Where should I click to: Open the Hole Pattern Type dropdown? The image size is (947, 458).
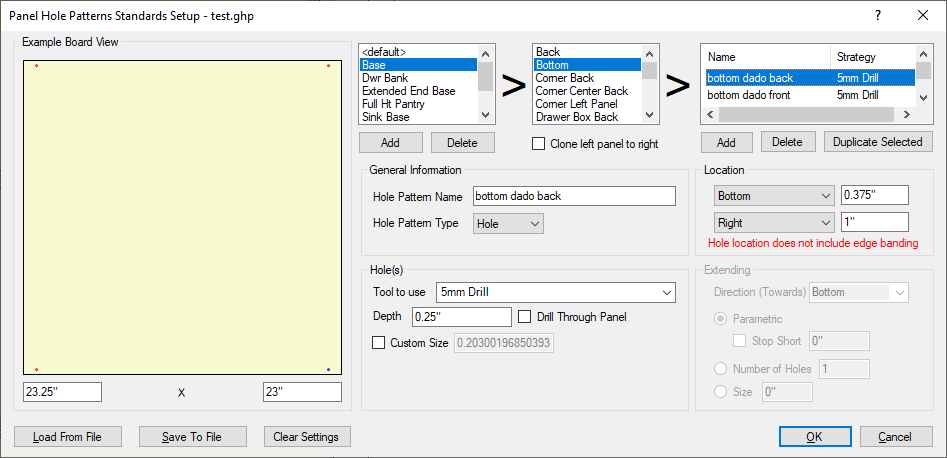point(508,224)
